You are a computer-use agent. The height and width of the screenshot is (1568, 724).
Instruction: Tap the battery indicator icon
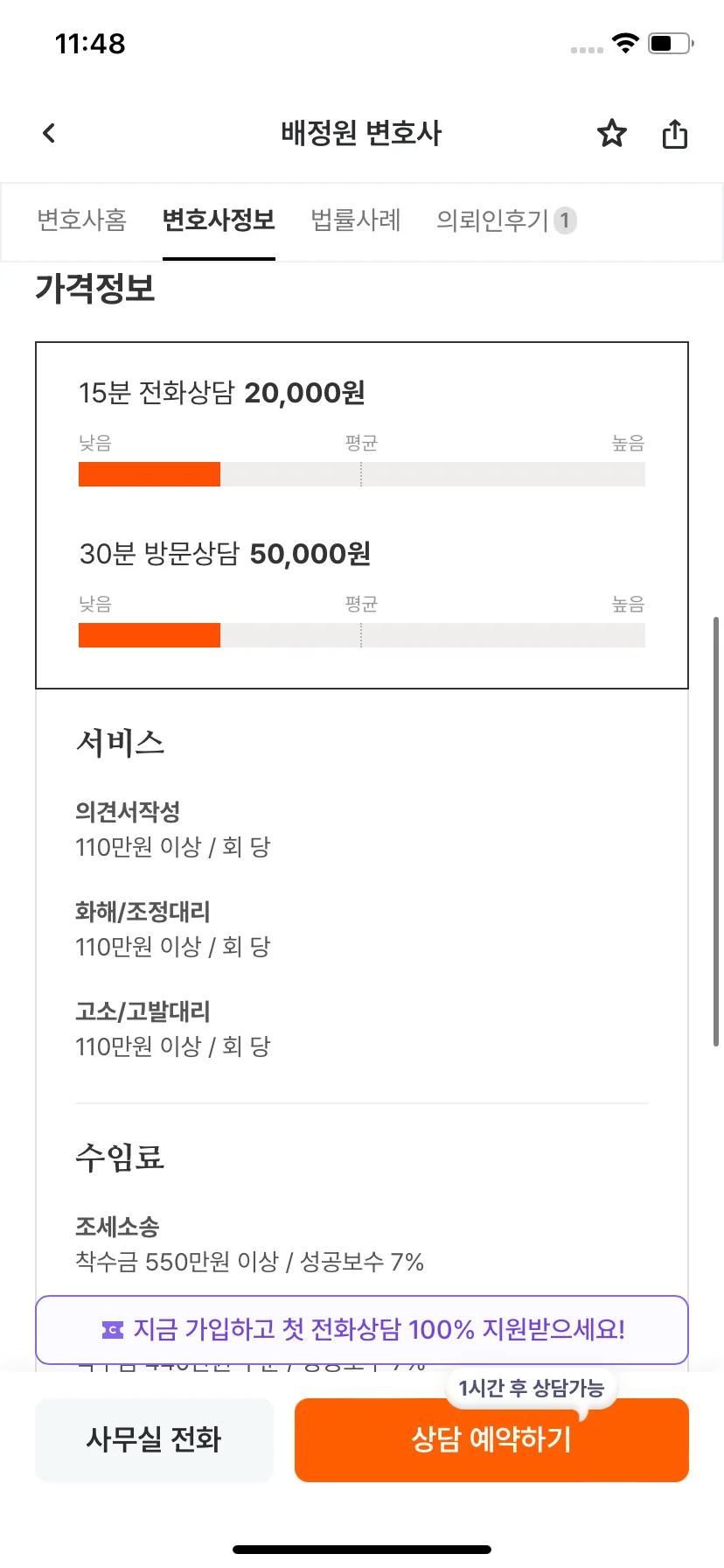[671, 43]
